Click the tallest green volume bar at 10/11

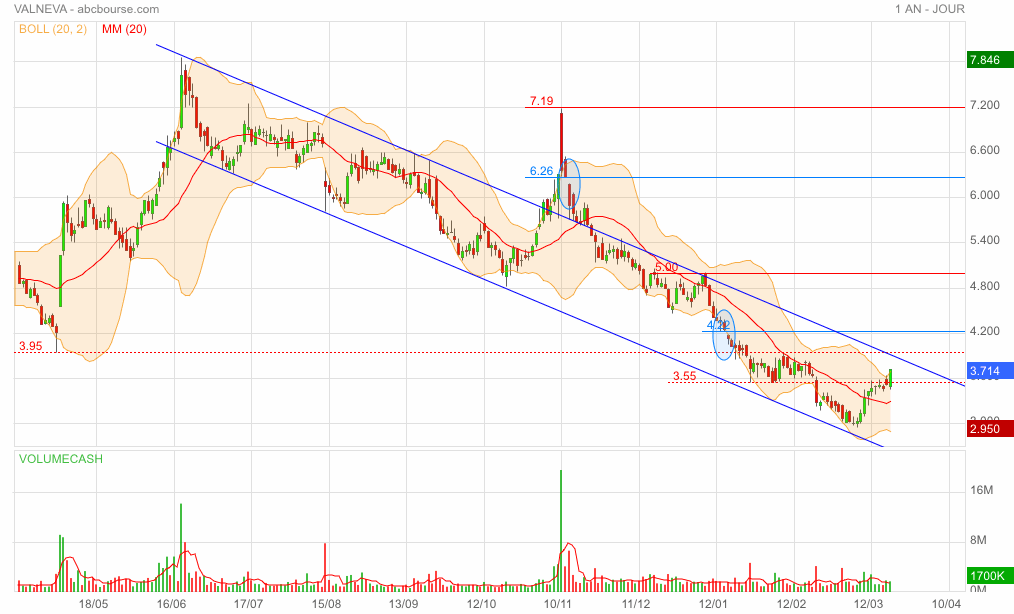561,531
